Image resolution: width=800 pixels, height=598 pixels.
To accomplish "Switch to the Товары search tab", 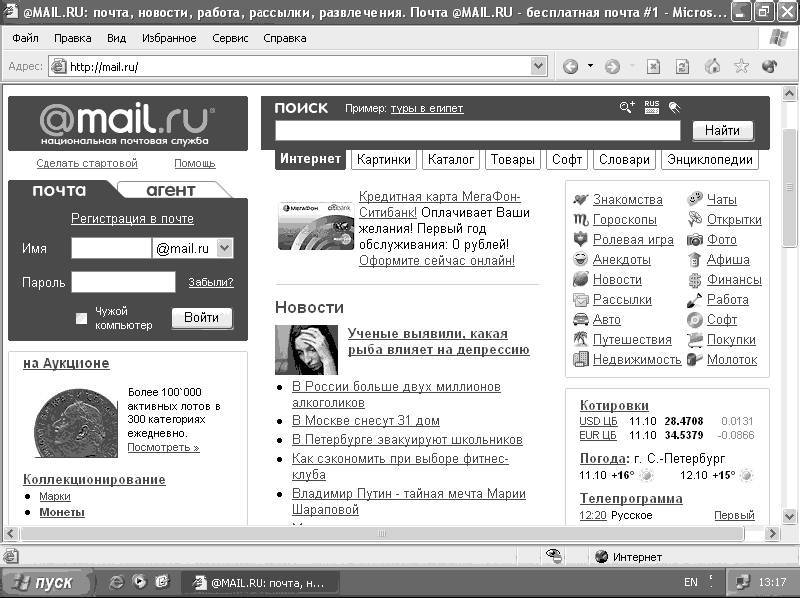I will coord(512,160).
